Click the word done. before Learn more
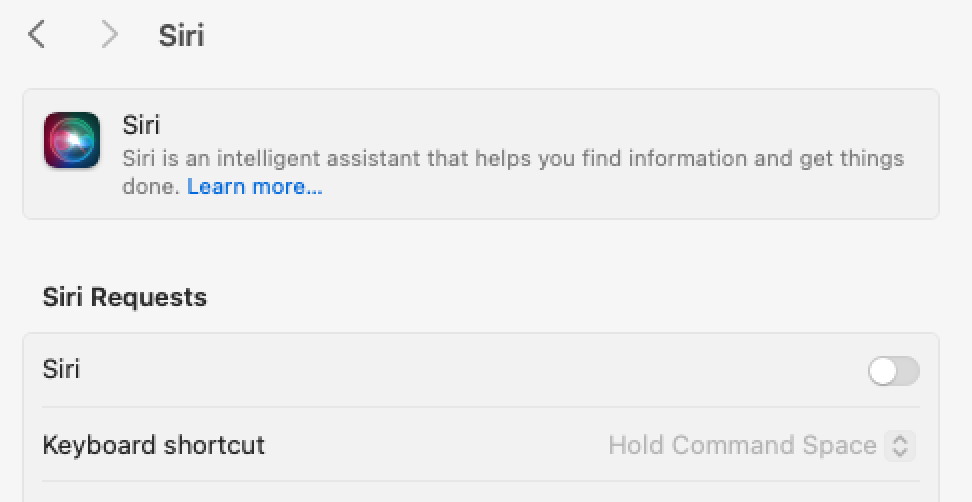Screen dimensions: 972x502 click(x=151, y=187)
